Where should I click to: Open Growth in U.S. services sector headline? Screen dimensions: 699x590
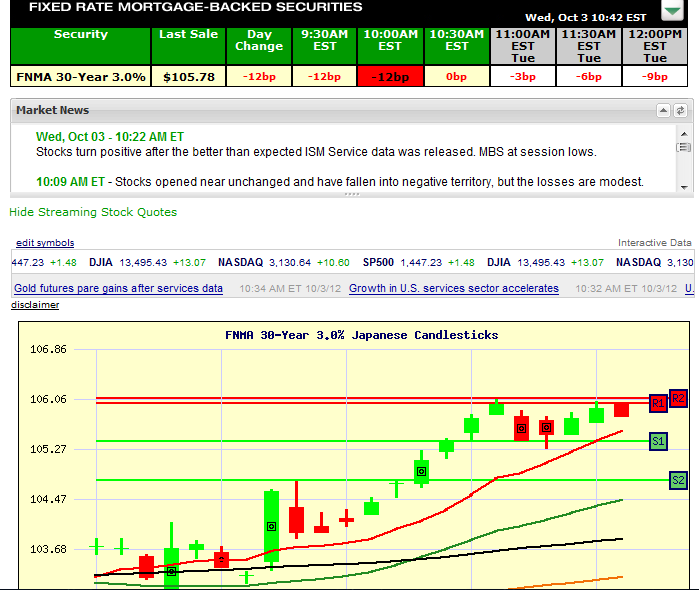454,288
